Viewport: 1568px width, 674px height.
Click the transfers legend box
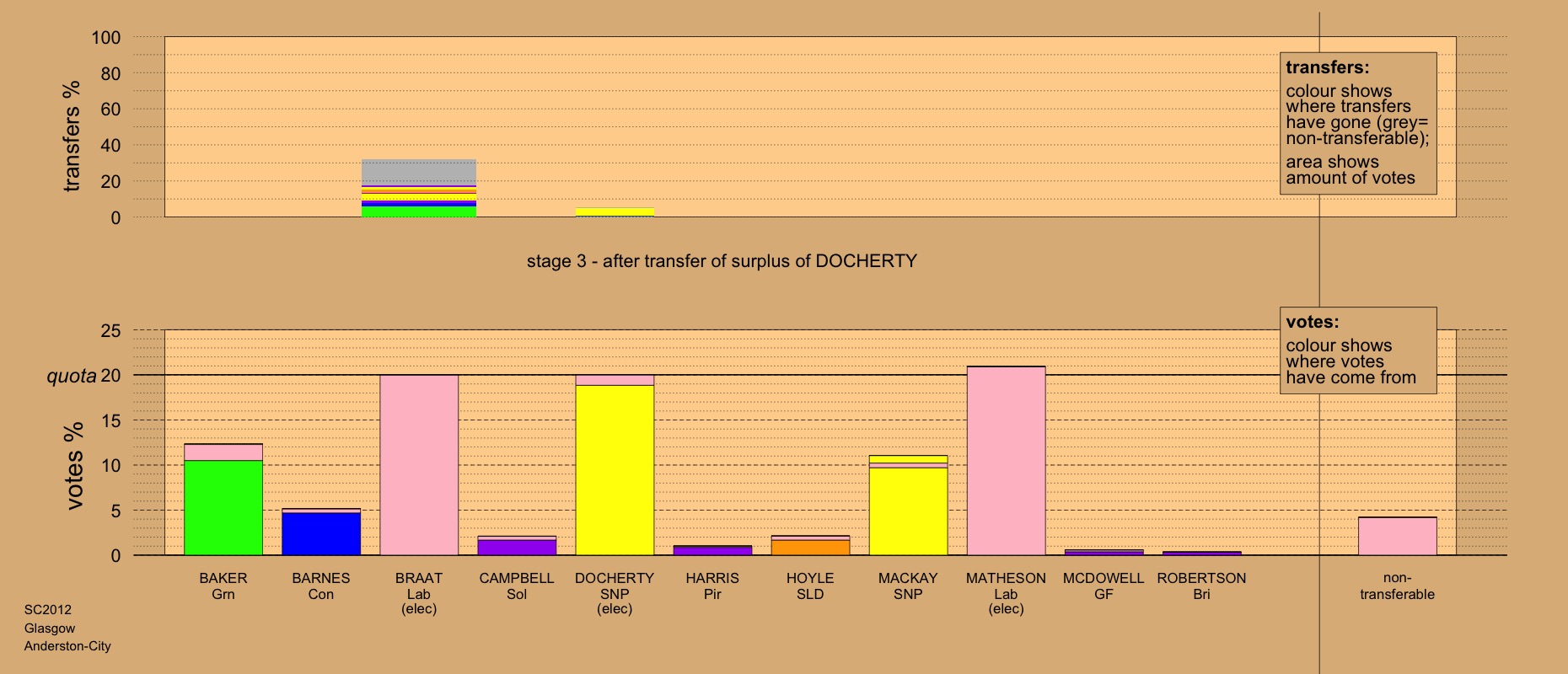[x=1358, y=124]
